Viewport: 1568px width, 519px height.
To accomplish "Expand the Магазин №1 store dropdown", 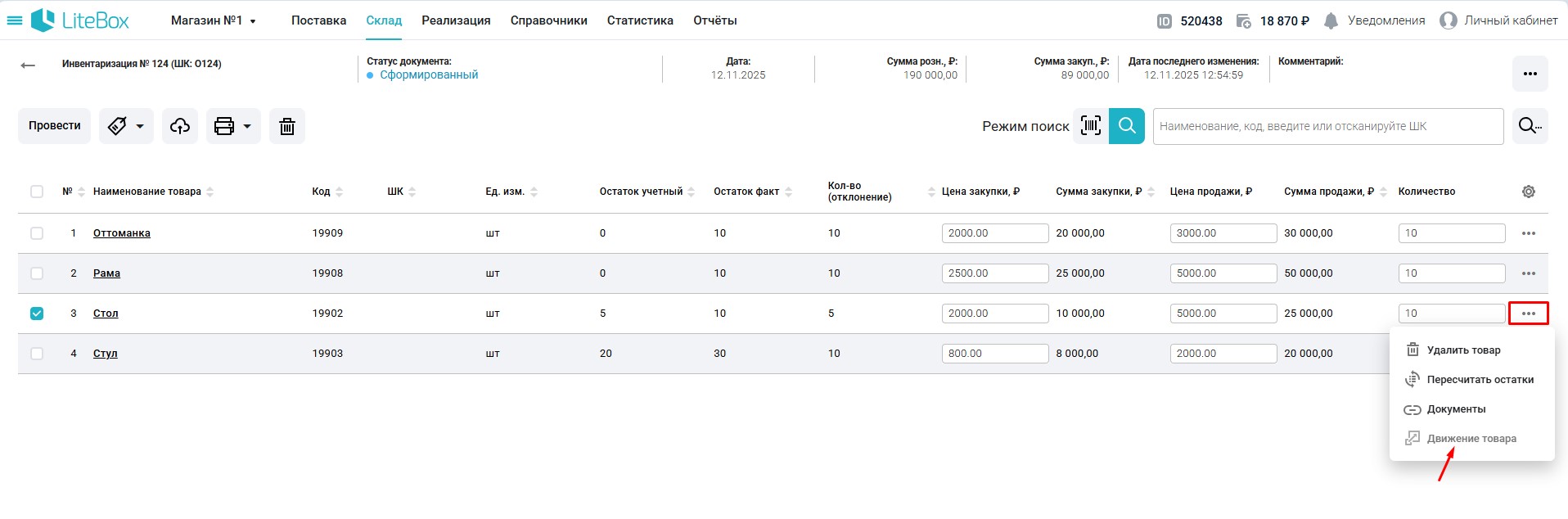I will [x=214, y=21].
